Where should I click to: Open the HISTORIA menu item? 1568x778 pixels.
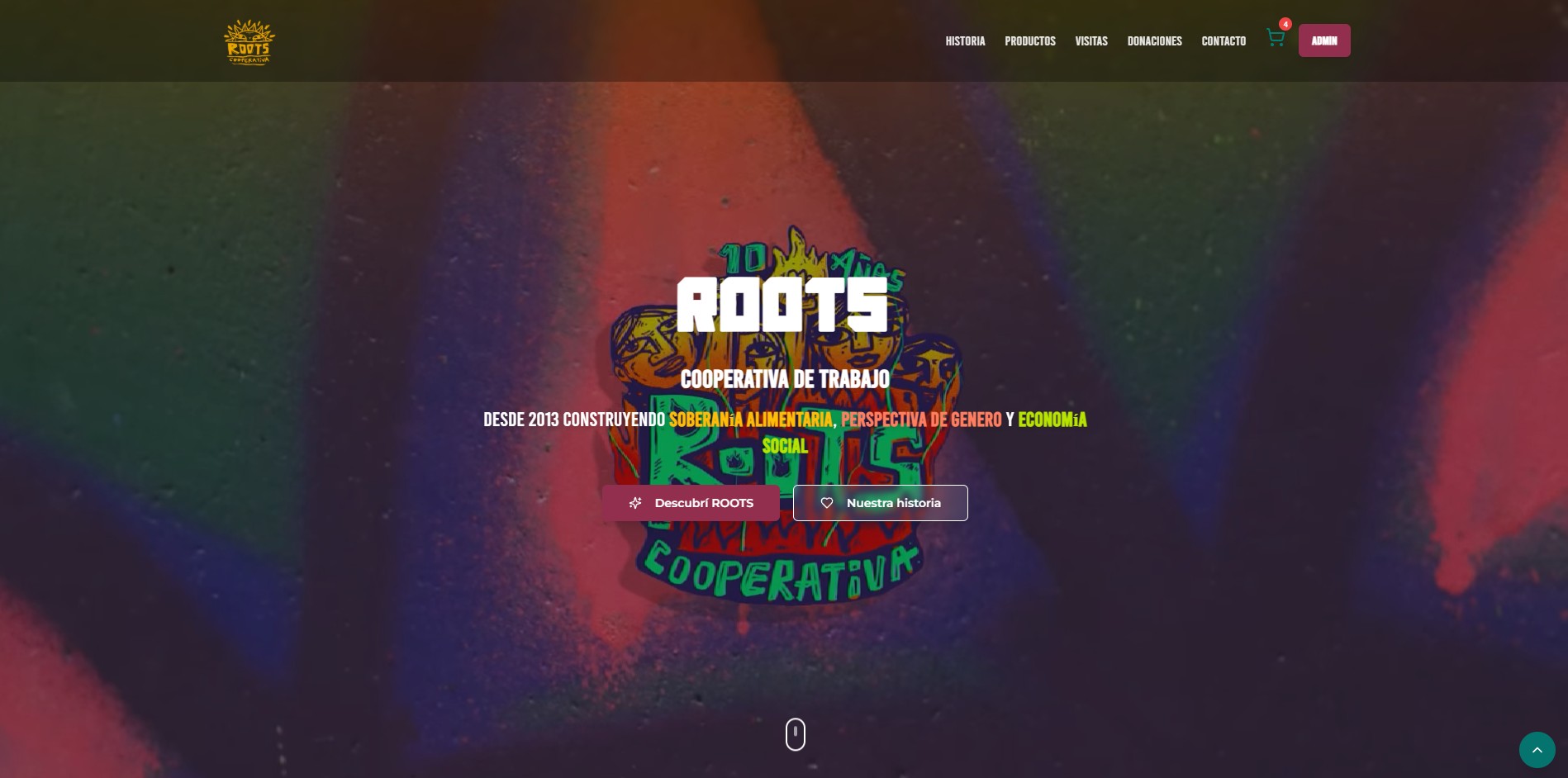coord(965,41)
